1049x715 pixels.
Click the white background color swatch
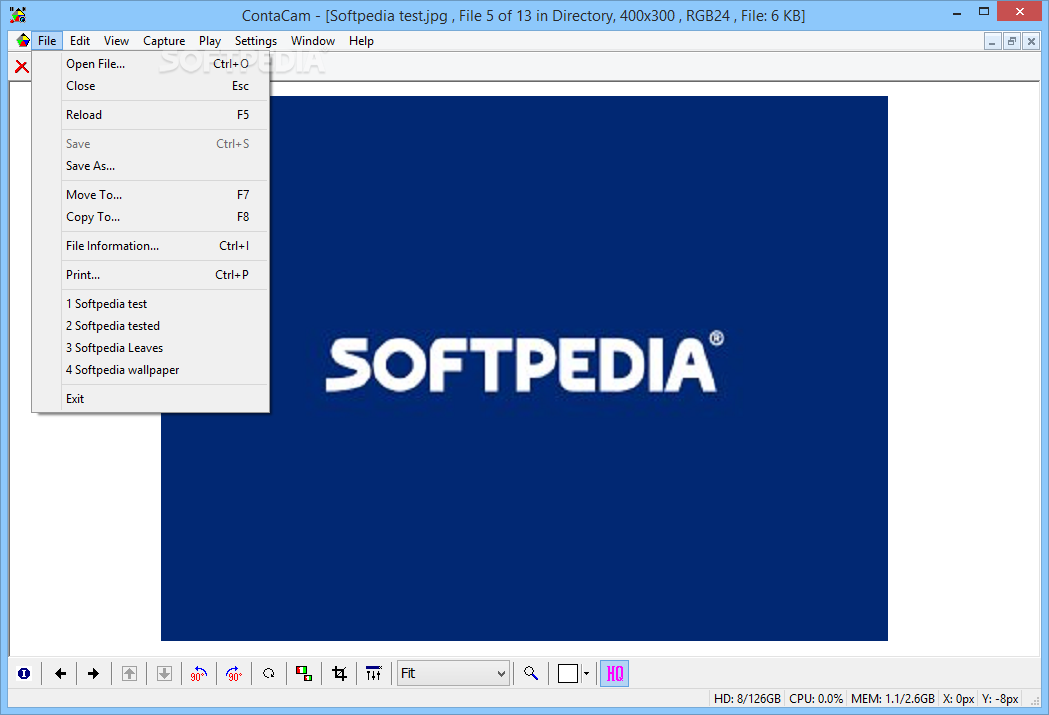[x=567, y=674]
